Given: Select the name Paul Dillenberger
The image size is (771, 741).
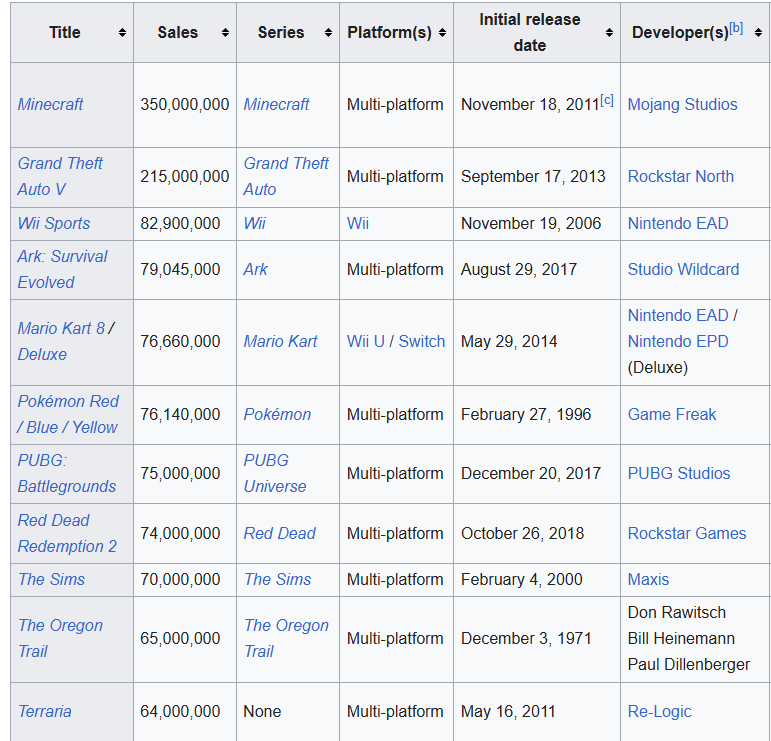Looking at the screenshot, I should [x=689, y=665].
